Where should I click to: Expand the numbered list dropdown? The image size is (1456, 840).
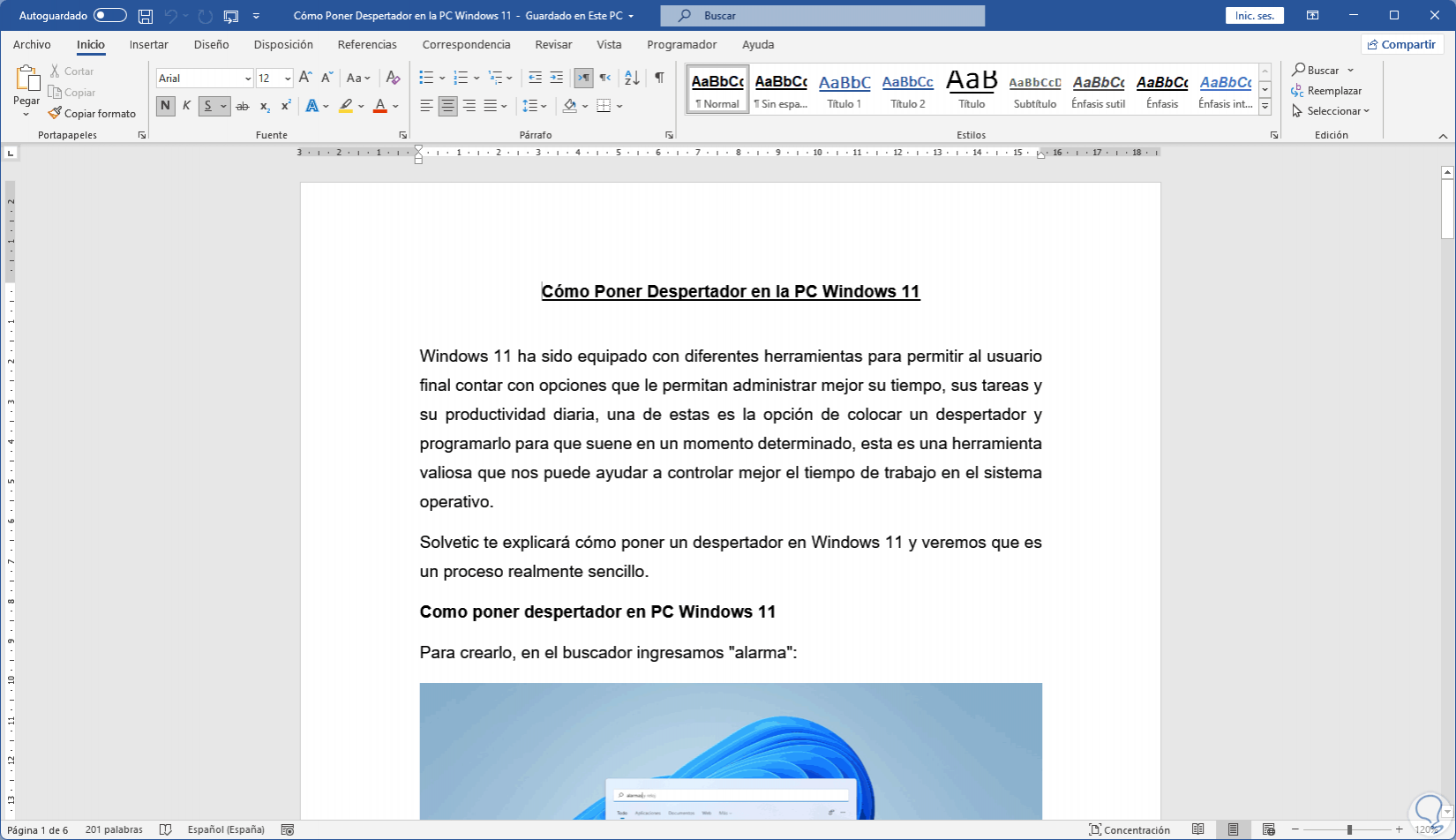coord(477,78)
